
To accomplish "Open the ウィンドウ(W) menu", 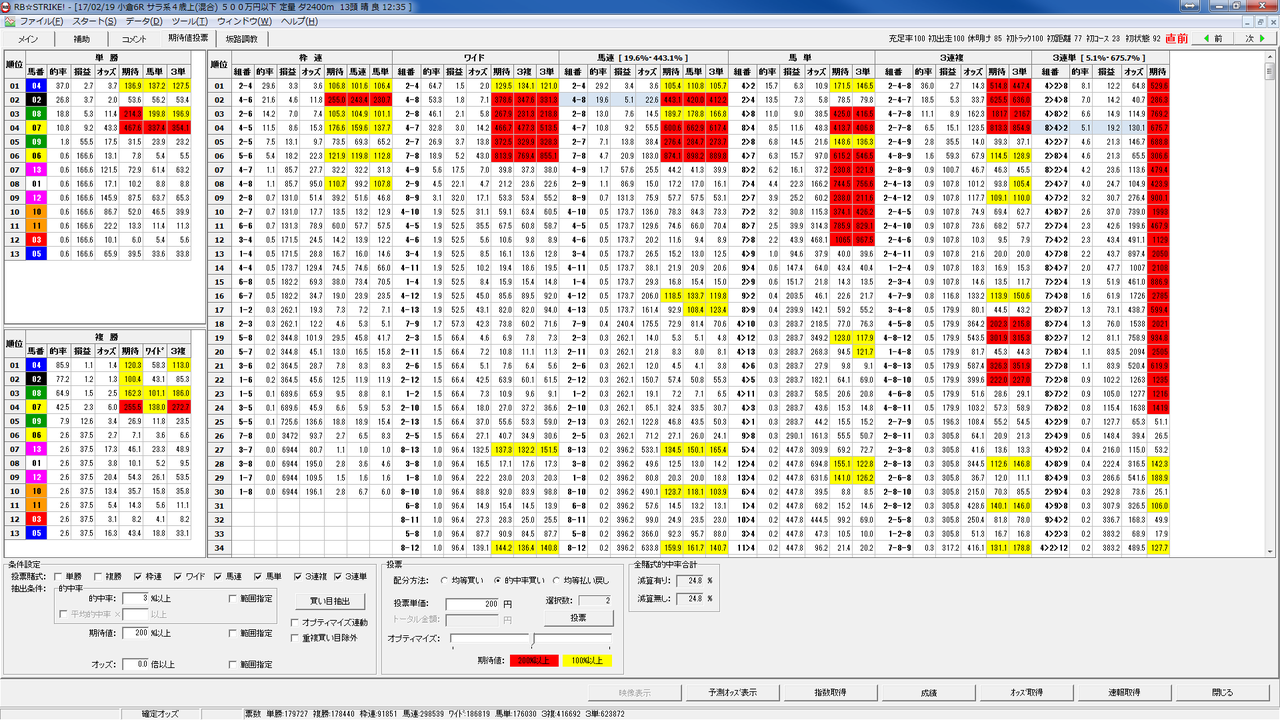I will (x=244, y=21).
